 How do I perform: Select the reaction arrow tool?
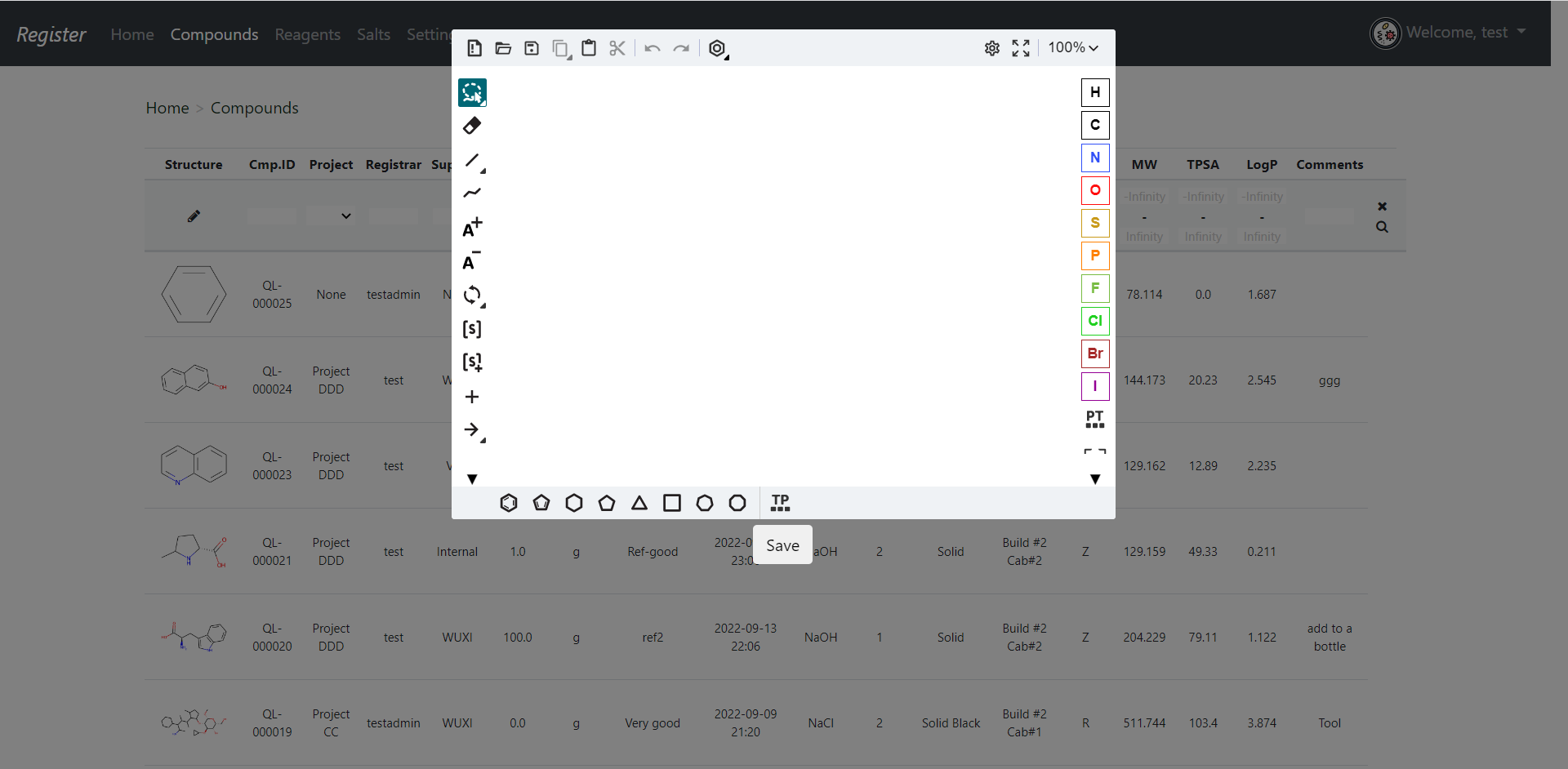pyautogui.click(x=473, y=430)
